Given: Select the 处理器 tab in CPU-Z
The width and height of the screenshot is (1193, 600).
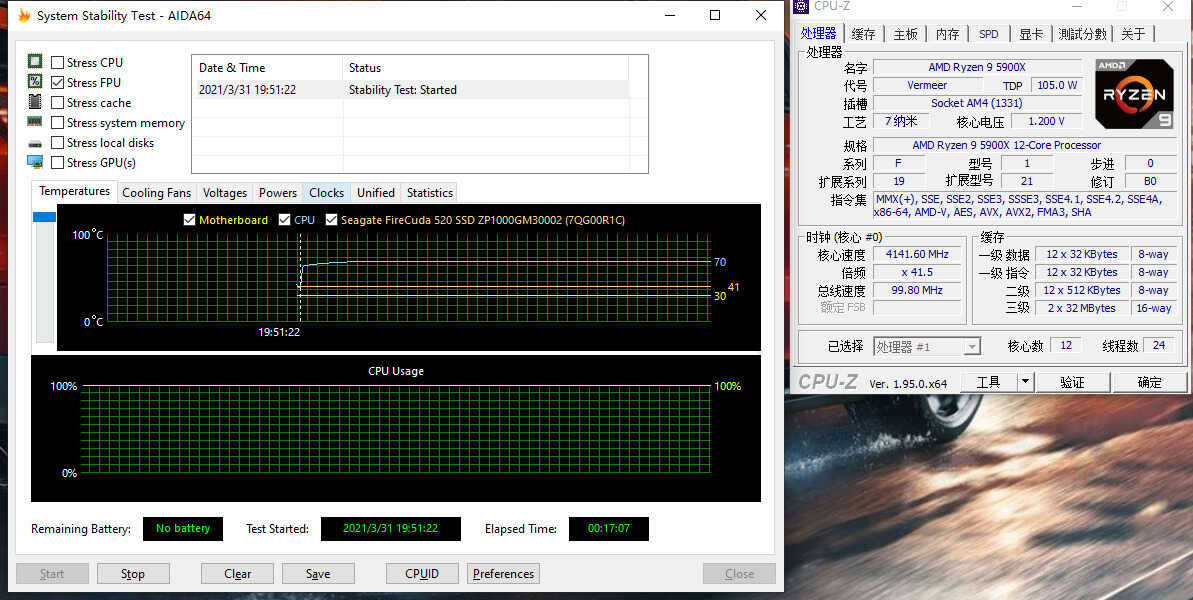Looking at the screenshot, I should [819, 33].
